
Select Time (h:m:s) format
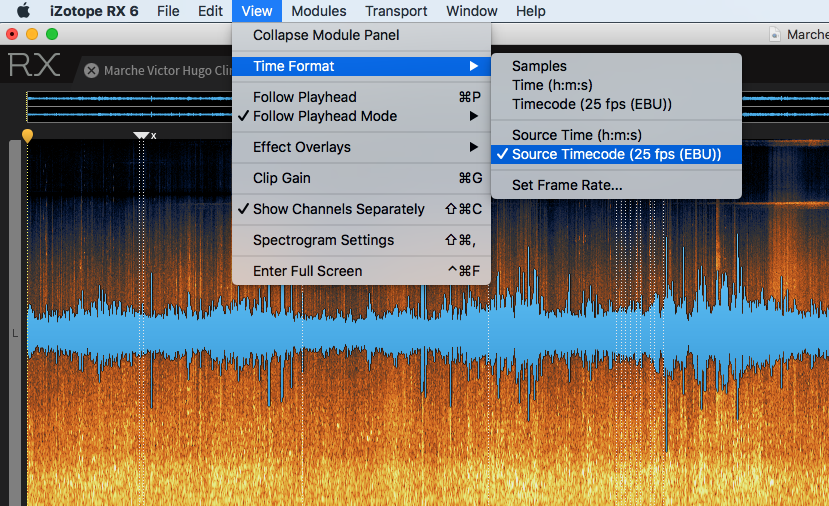tap(616, 85)
